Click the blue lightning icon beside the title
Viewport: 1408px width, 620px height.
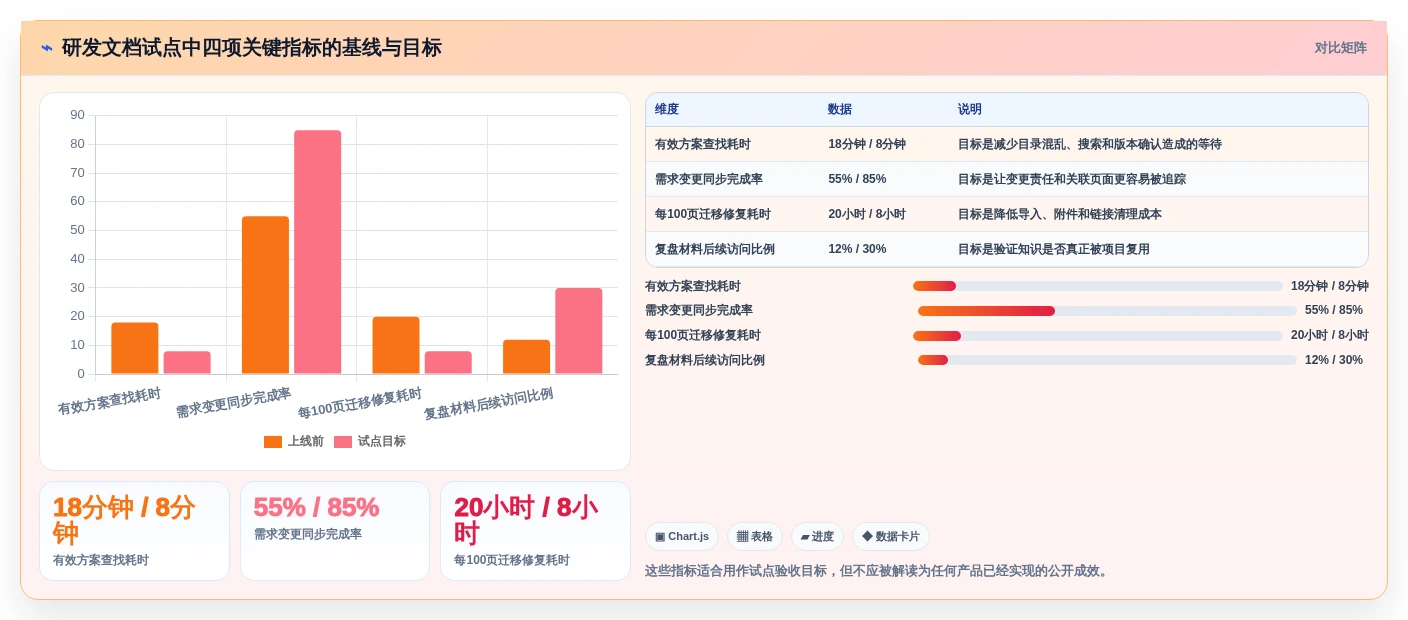(x=47, y=48)
